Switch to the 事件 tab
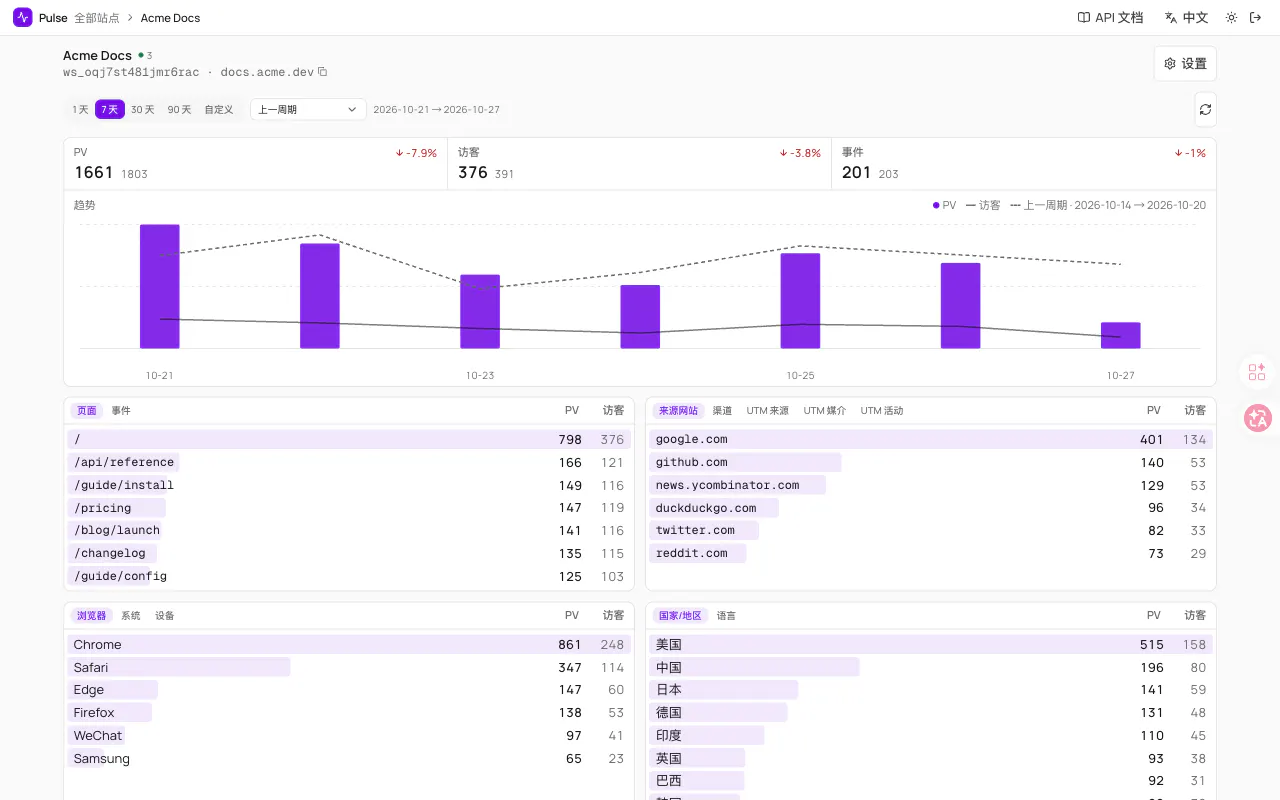The height and width of the screenshot is (800, 1280). coord(121,410)
